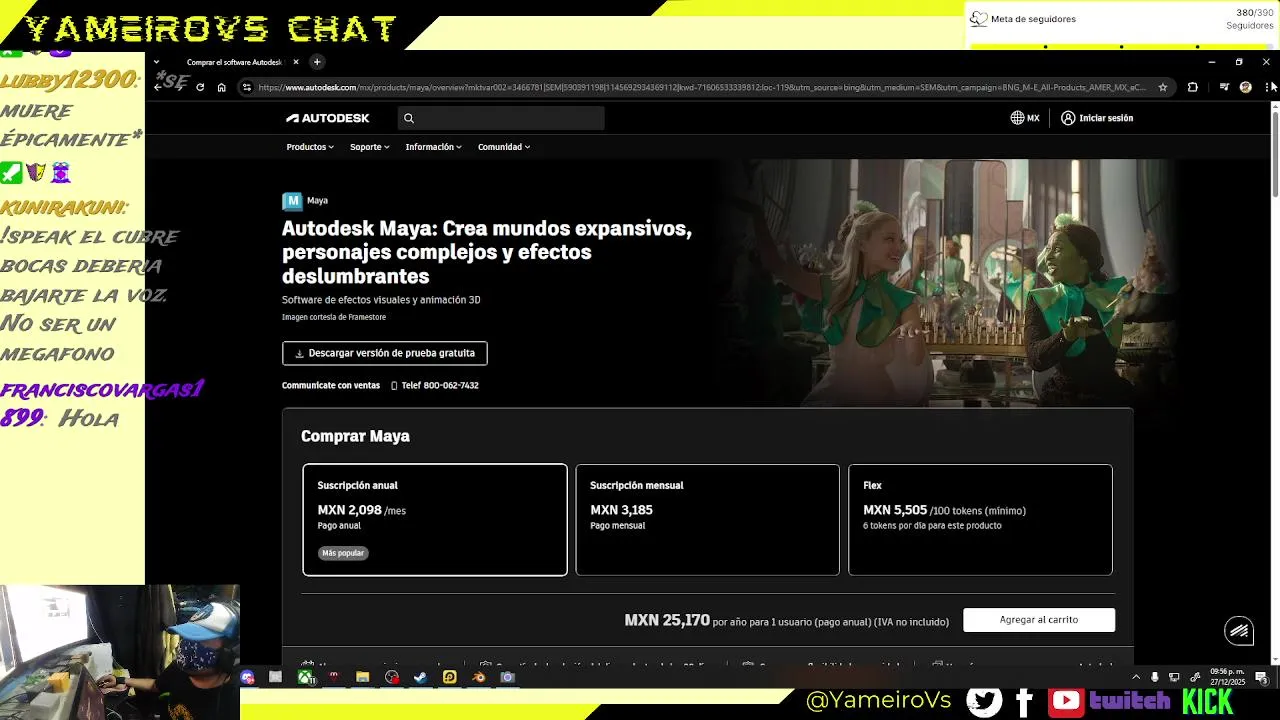Click the Comunícate con ventas text
1280x720 pixels.
pyautogui.click(x=331, y=385)
